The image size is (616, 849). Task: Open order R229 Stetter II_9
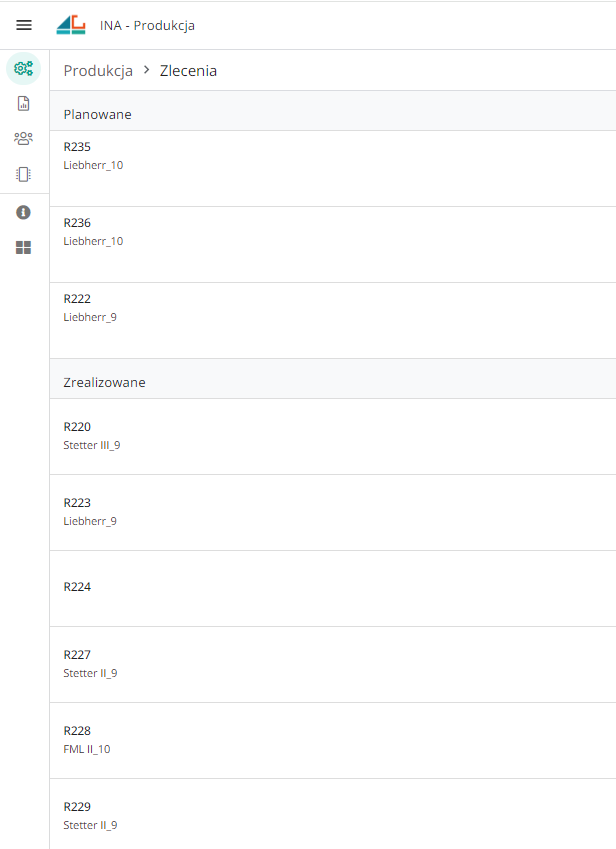(x=332, y=814)
